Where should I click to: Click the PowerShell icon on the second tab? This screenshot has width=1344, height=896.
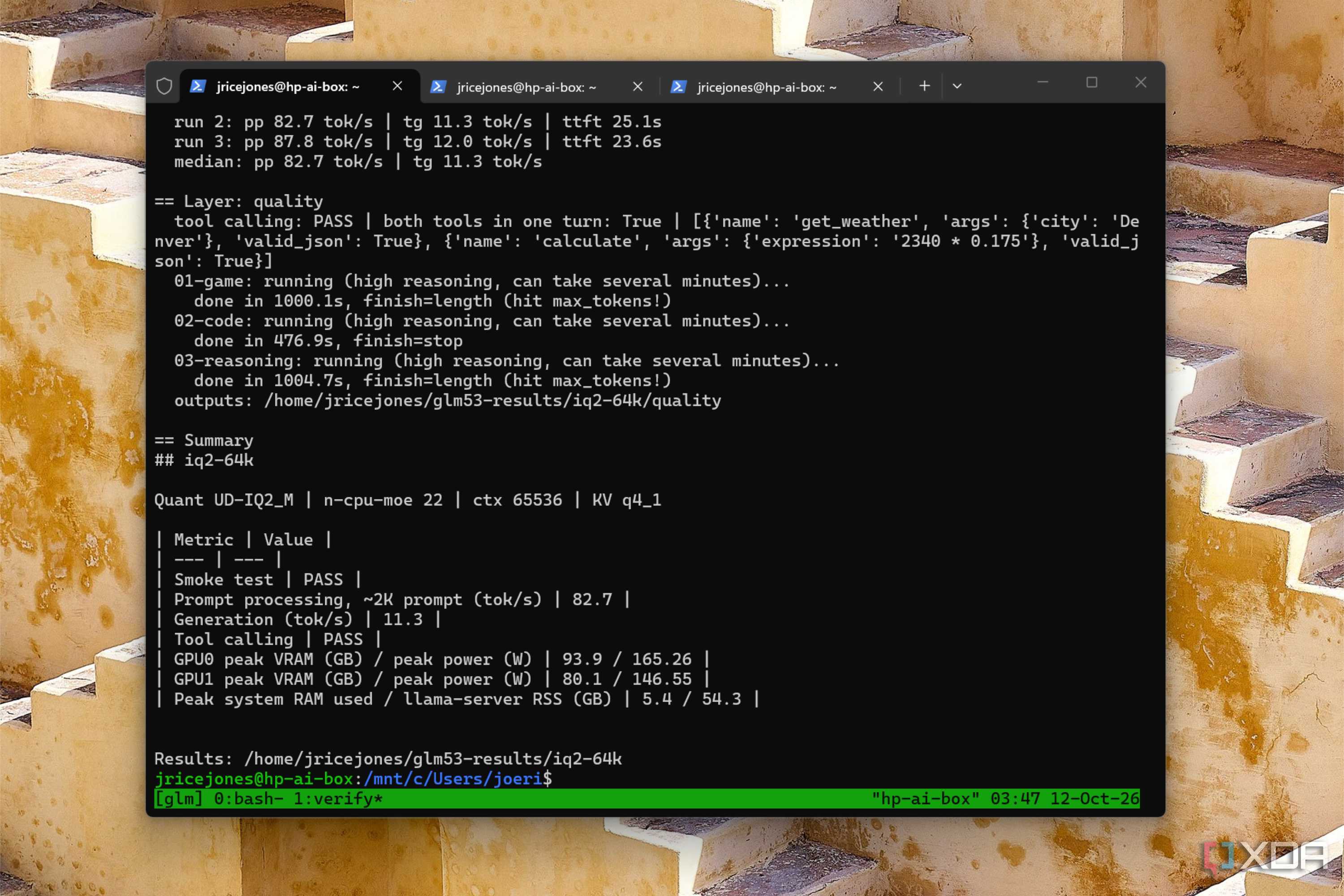pyautogui.click(x=438, y=87)
